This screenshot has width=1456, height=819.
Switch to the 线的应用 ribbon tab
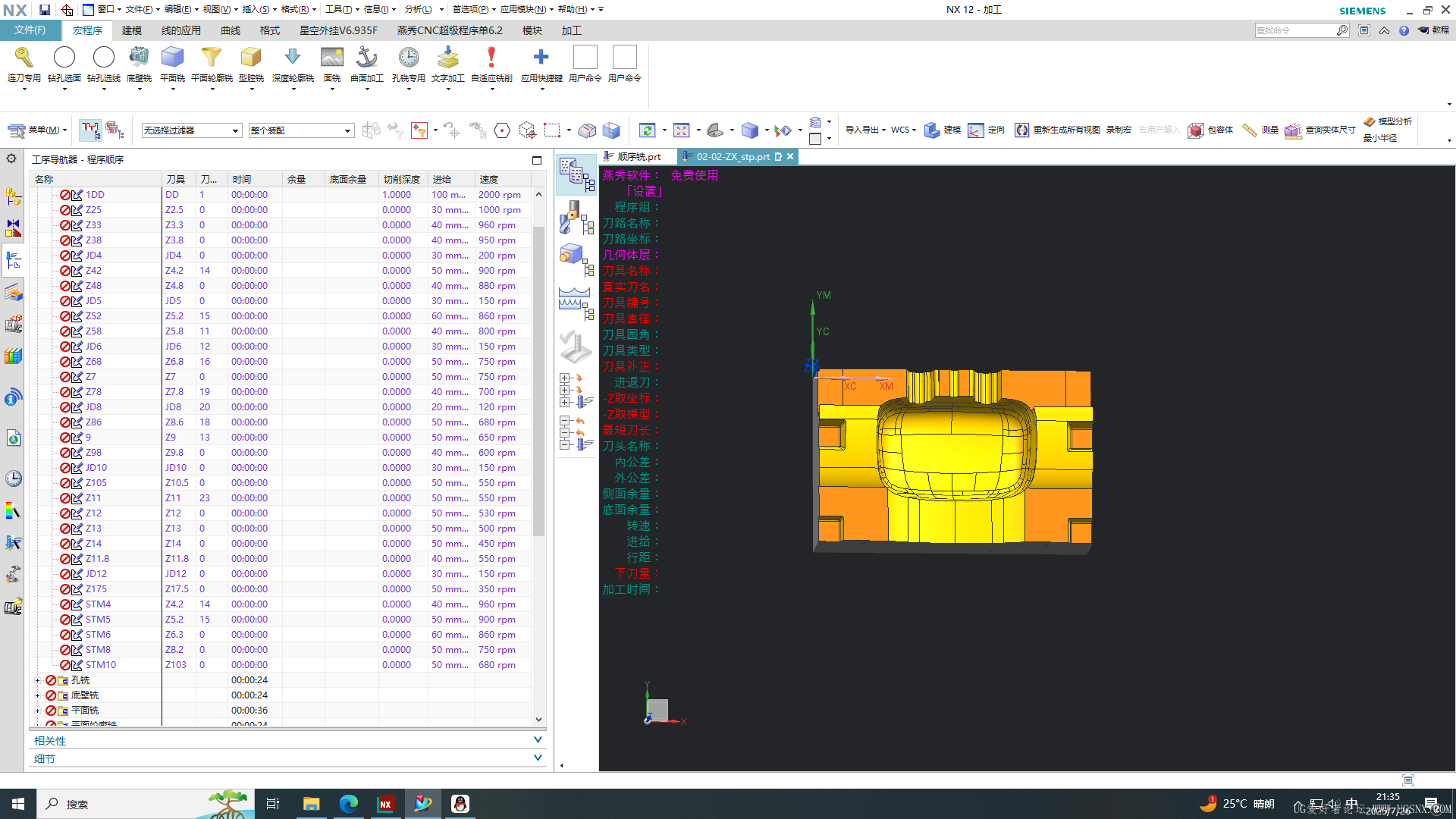pos(181,30)
